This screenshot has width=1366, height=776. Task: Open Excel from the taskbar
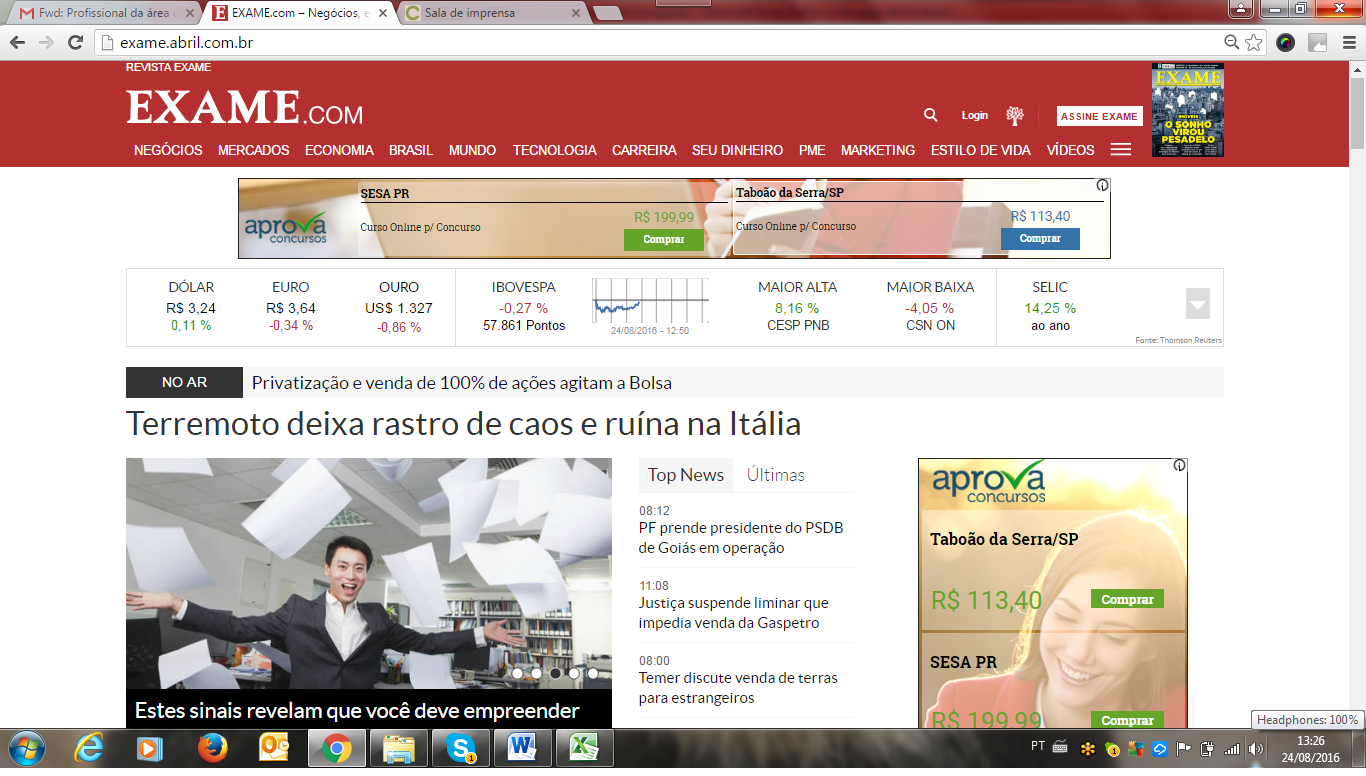(585, 748)
